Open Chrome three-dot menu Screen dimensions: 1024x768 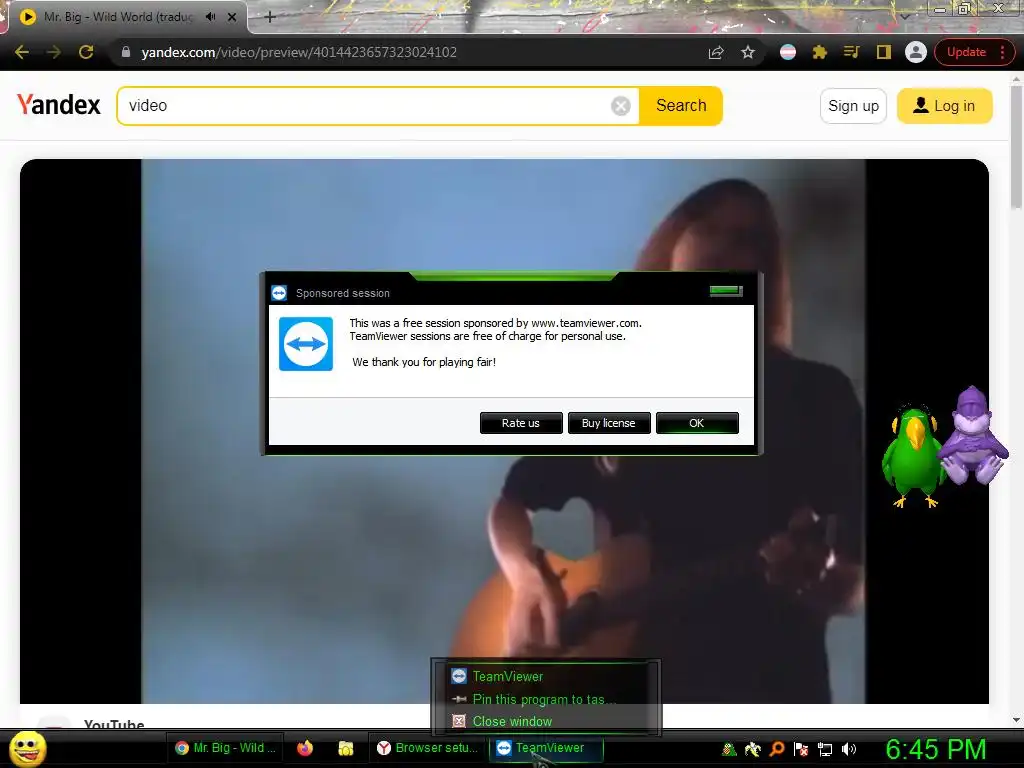coord(1002,52)
